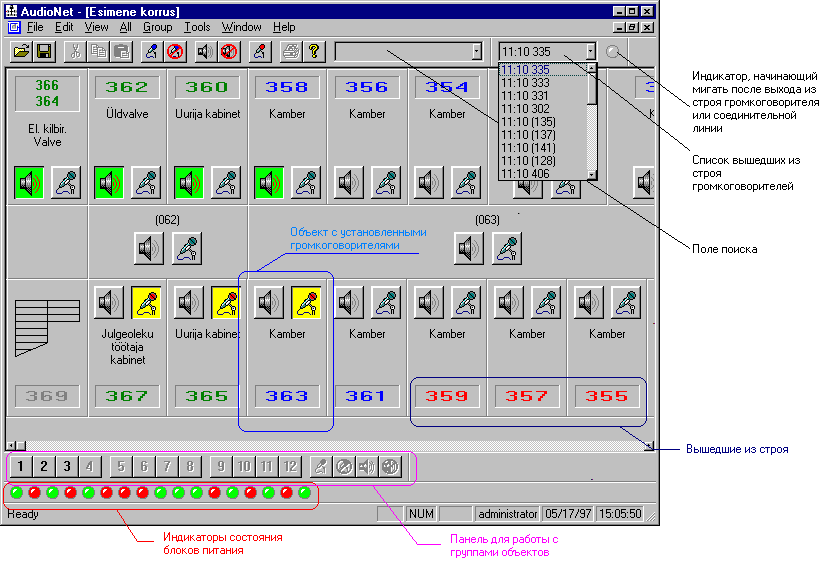Click the Cut scissors toolbar icon
838x562 pixels.
(75, 52)
